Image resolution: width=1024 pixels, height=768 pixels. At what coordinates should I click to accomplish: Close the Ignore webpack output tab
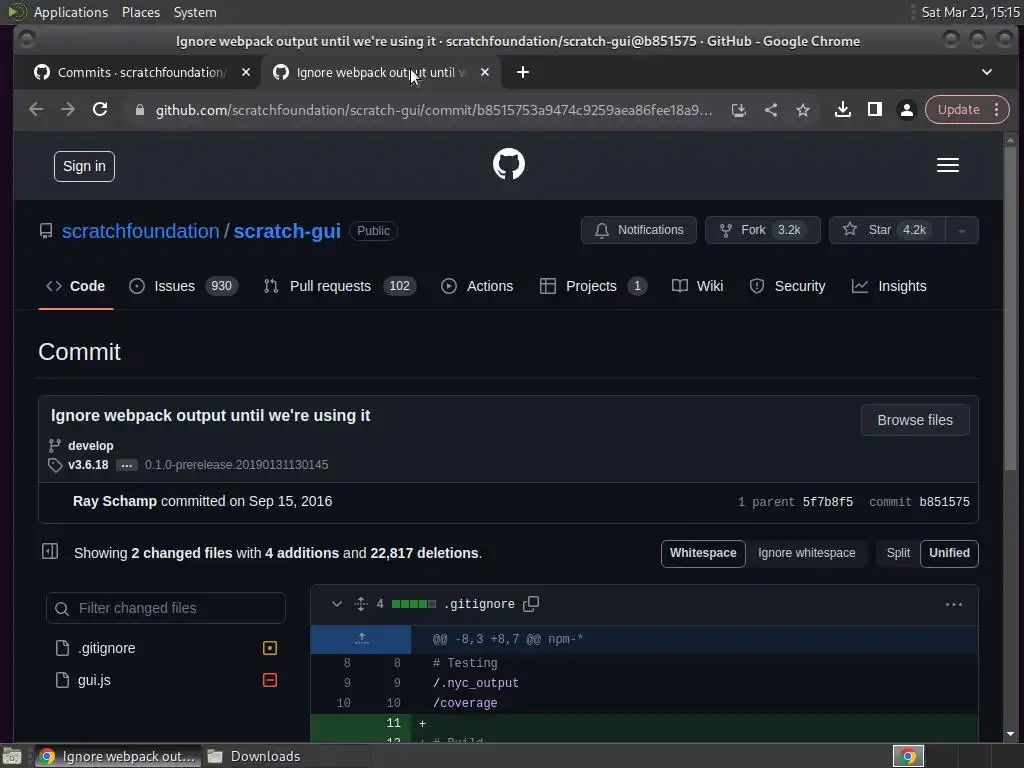click(x=485, y=72)
